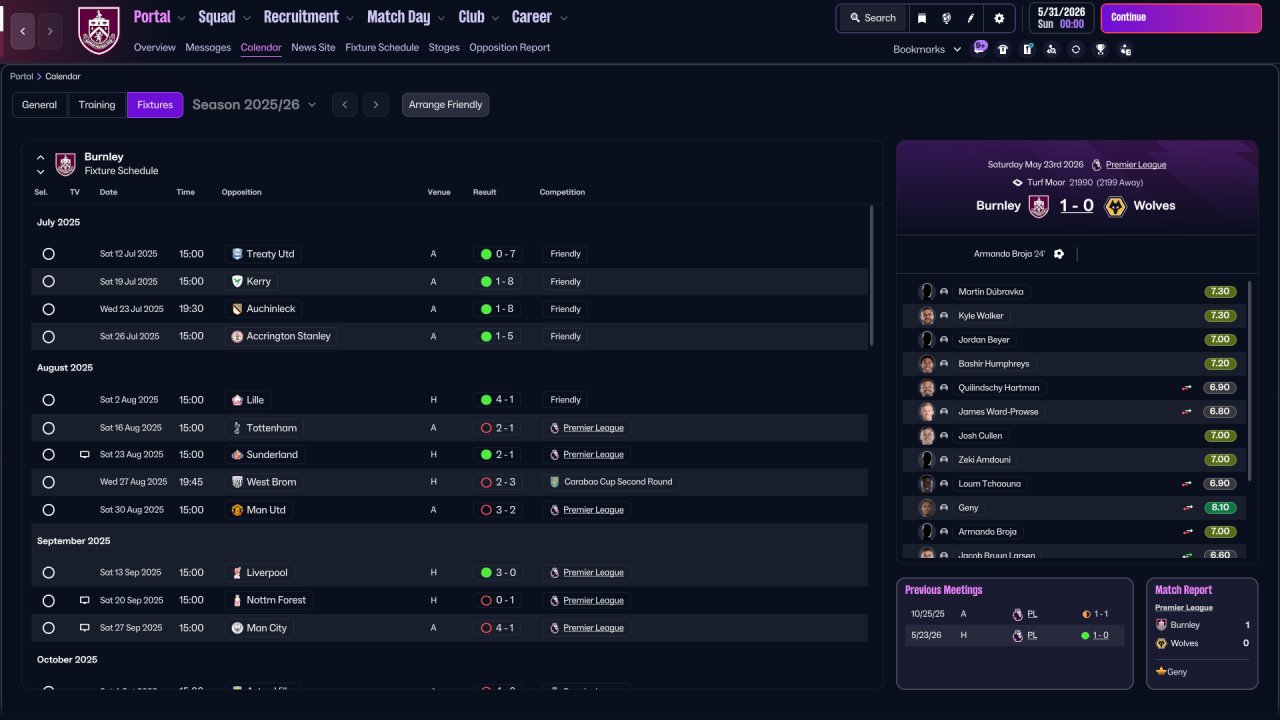Click the Carabao Cup competition icon

tap(555, 482)
